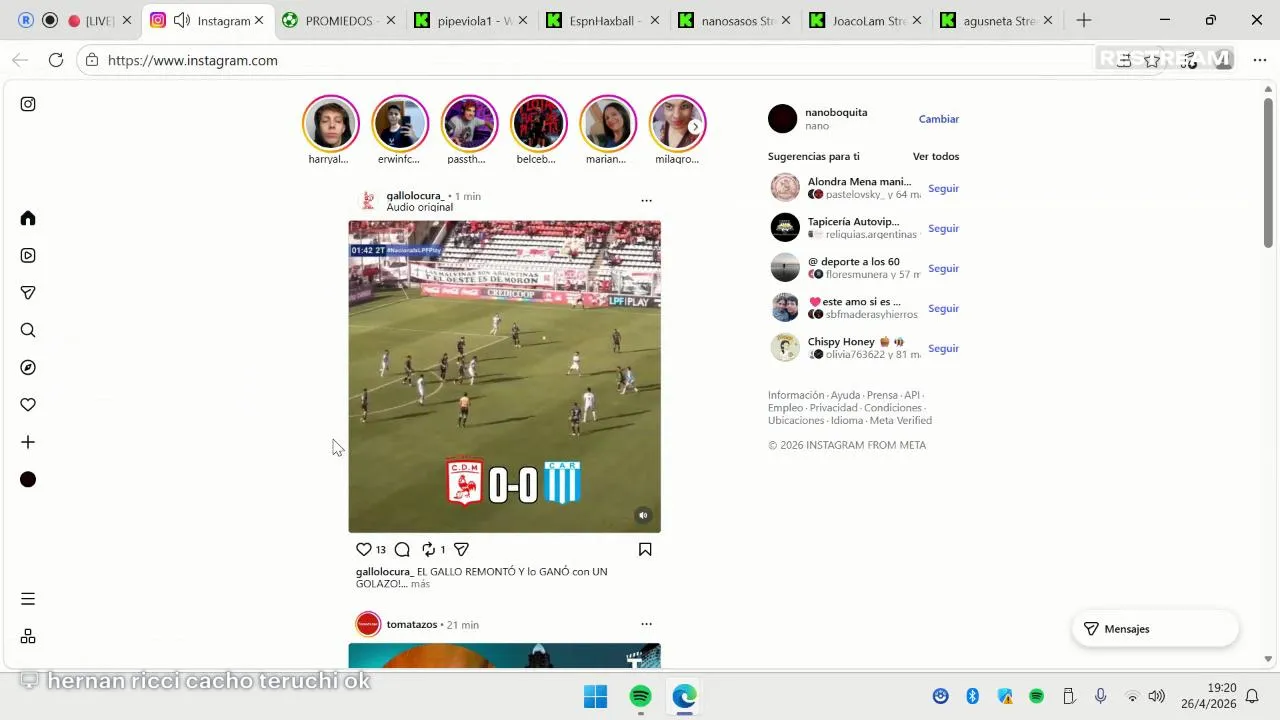Open Notifications heart in sidebar
The width and height of the screenshot is (1280, 720).
tap(28, 405)
